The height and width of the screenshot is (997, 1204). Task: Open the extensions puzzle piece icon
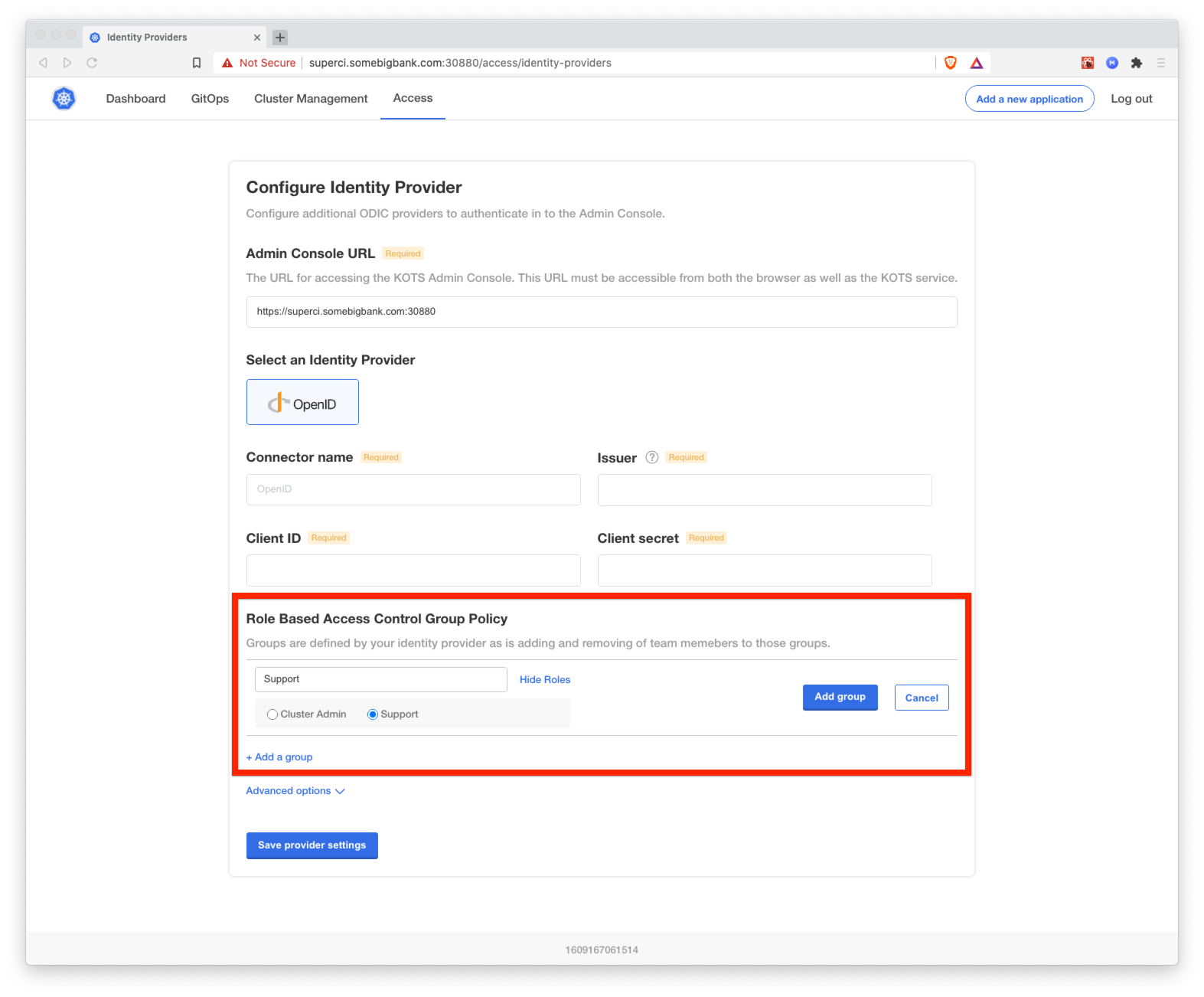(1136, 63)
